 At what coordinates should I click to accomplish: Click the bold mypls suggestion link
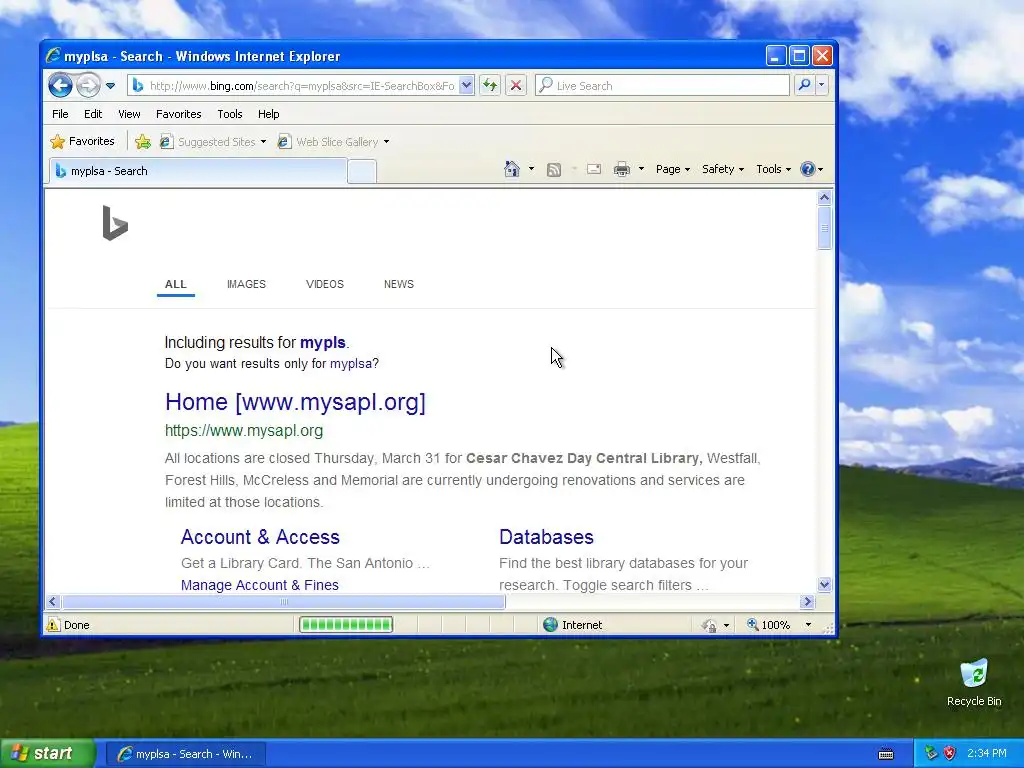coord(323,342)
